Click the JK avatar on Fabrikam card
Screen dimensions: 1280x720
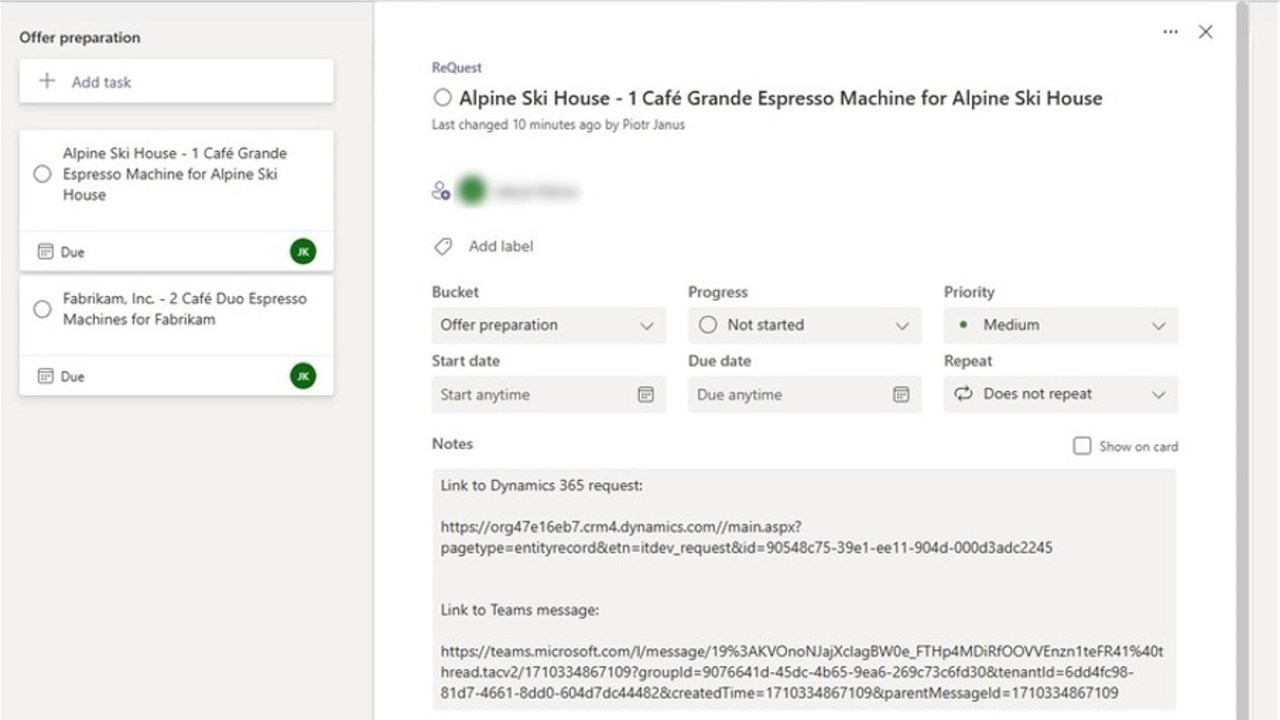pos(303,376)
